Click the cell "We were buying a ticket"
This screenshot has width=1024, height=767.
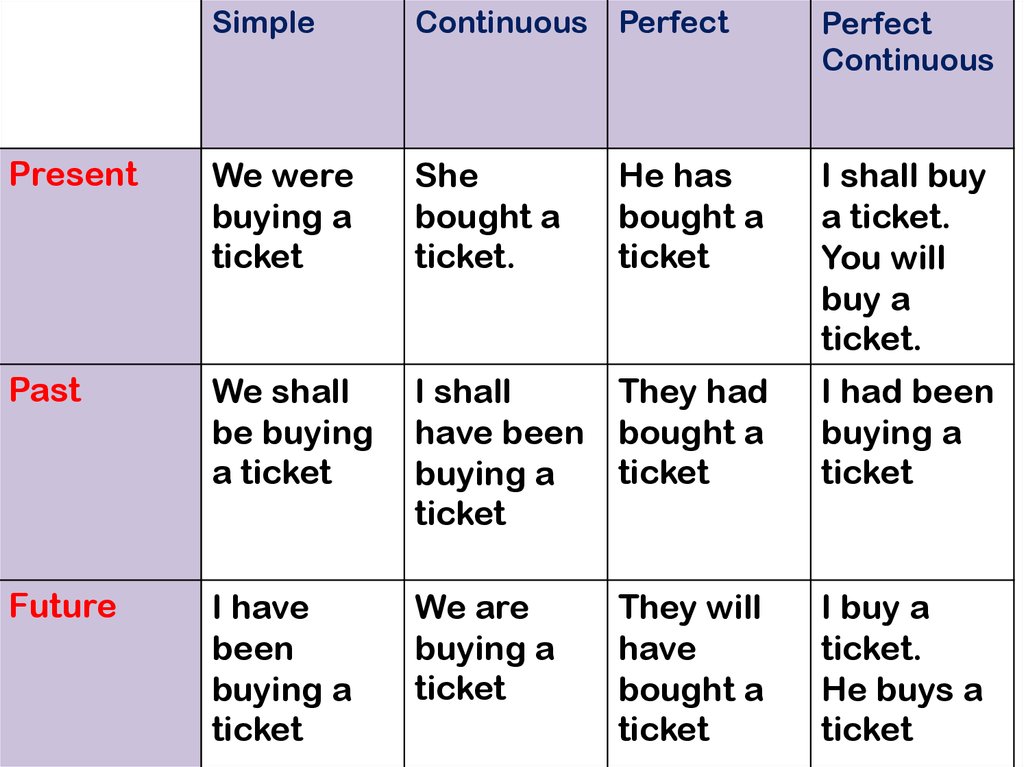pos(302,256)
